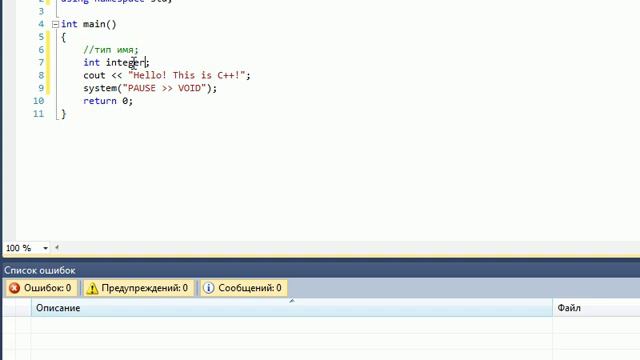Click the red error icon in filter bar
This screenshot has height=360, width=640.
[x=14, y=288]
